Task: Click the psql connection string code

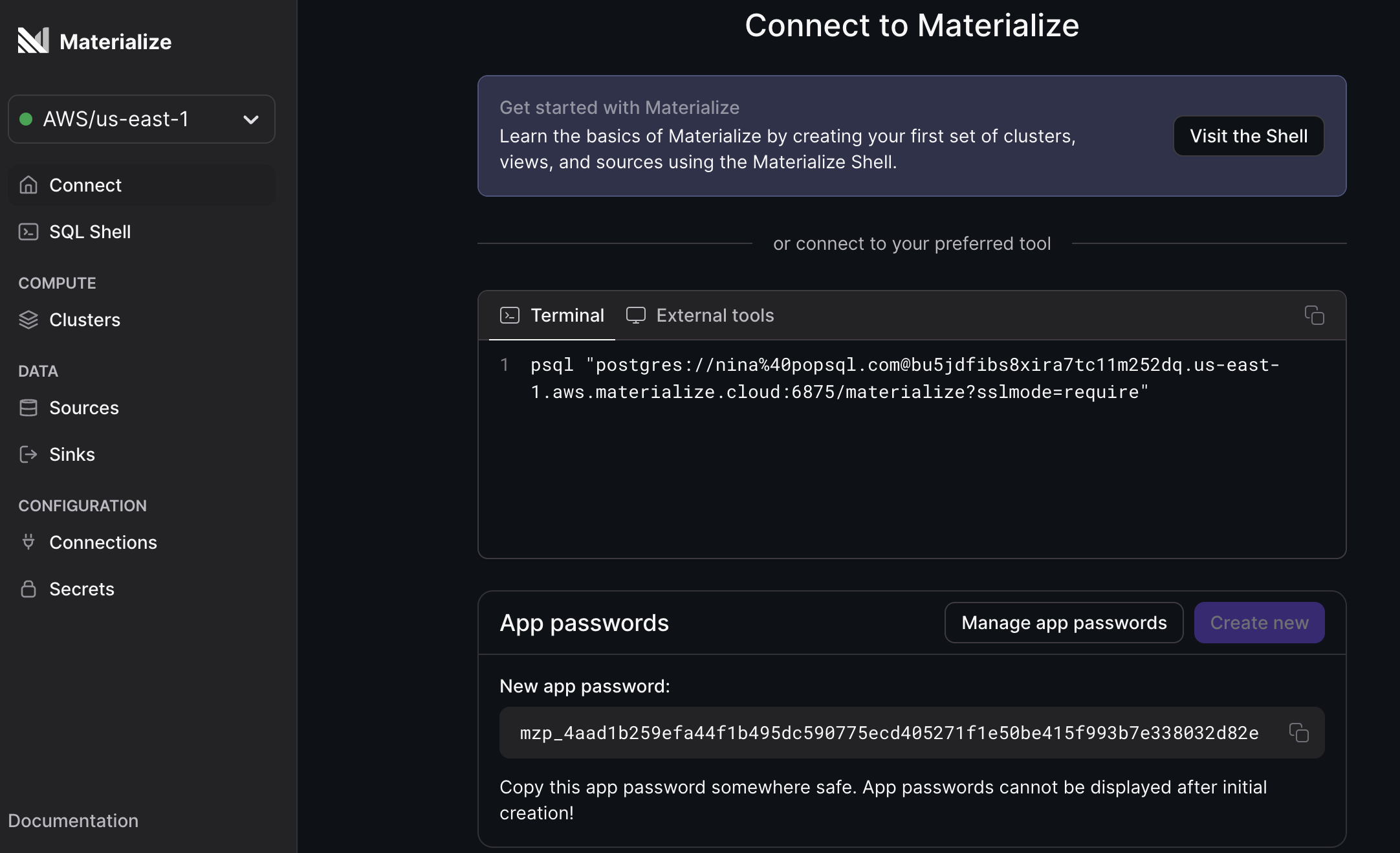Action: [904, 379]
